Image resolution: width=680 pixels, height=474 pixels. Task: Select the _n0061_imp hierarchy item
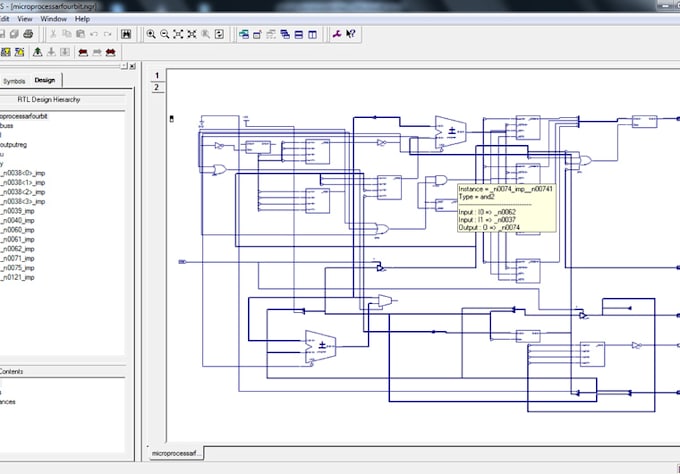18,239
